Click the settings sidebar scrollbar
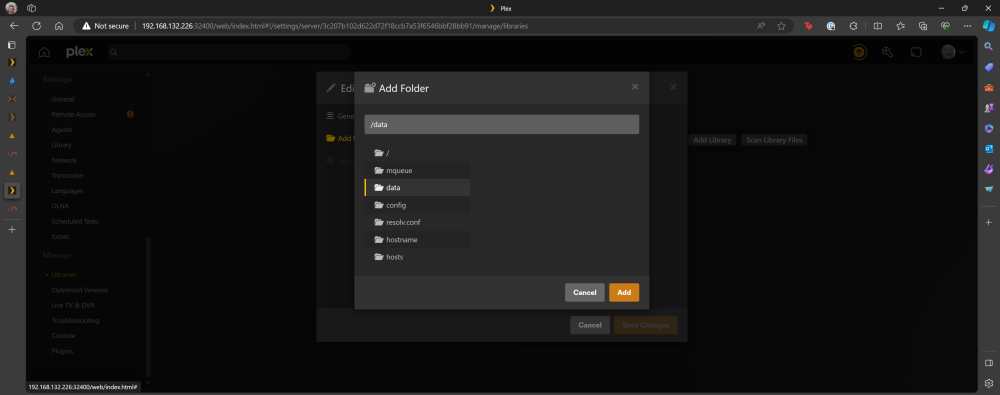The image size is (1000, 395). 149,306
